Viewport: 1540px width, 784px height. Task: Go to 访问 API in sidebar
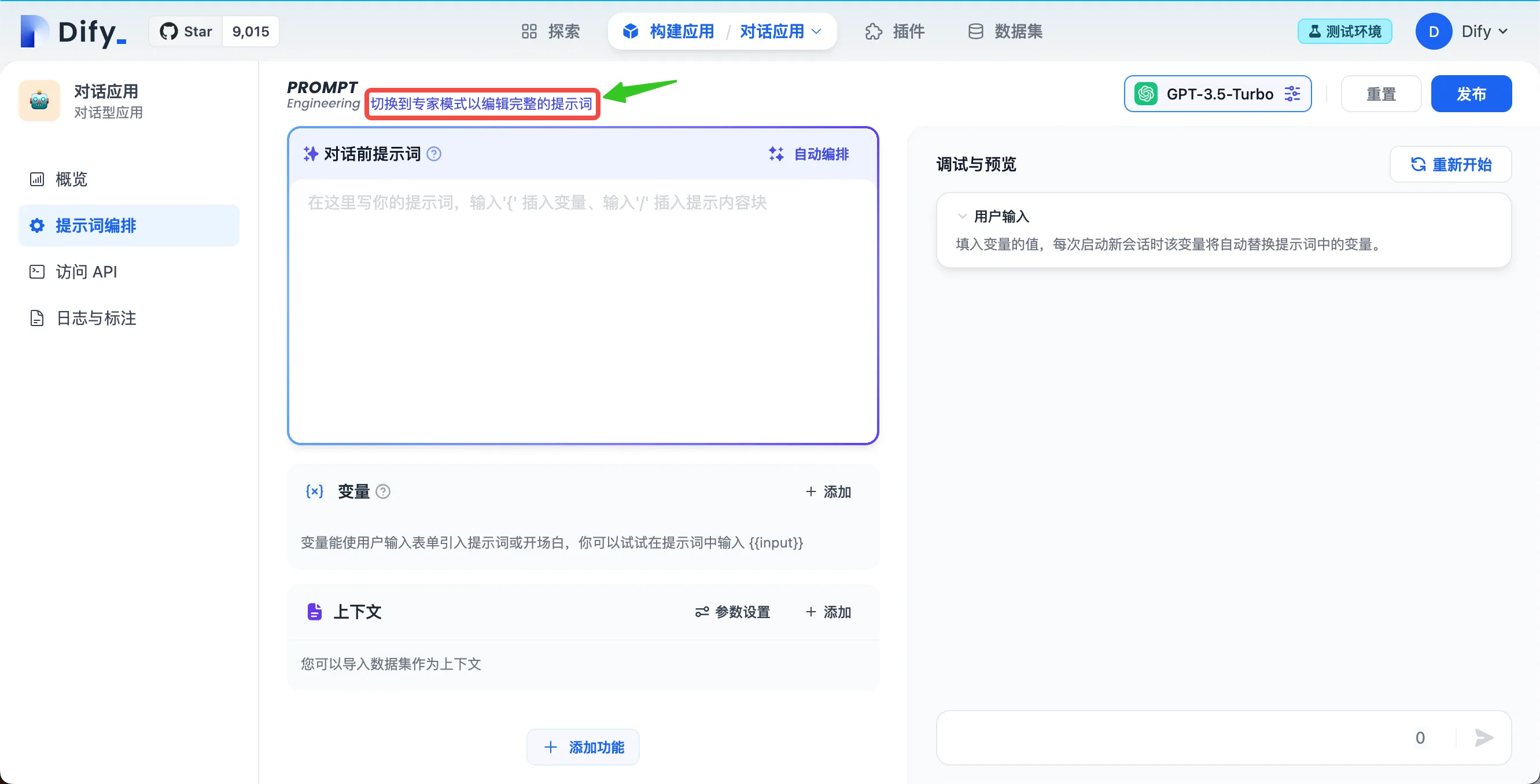coord(86,272)
